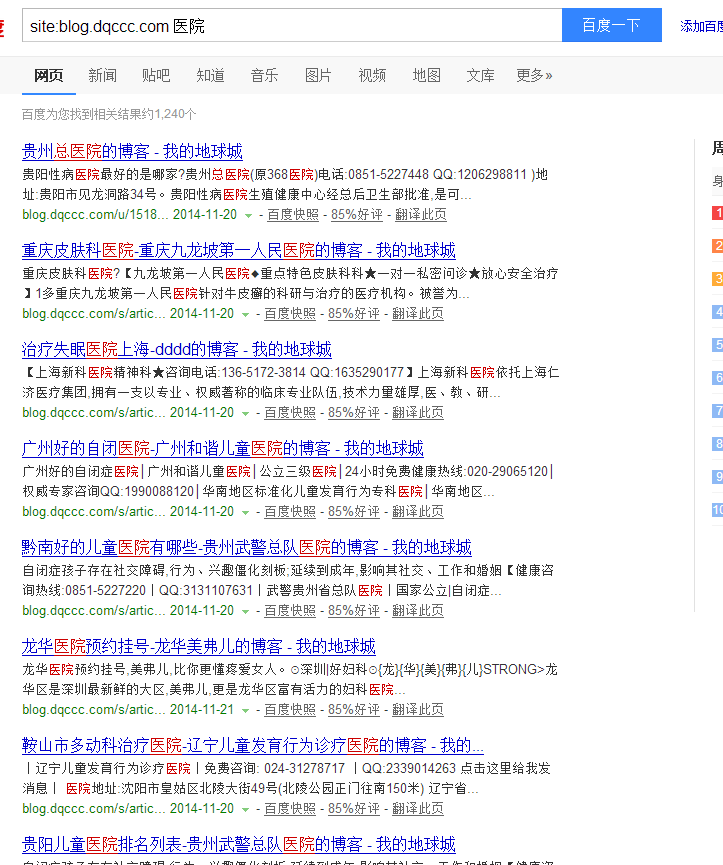Click 翻译此页 for 广州好的自闭医院 result
This screenshot has width=723, height=865.
pos(418,511)
